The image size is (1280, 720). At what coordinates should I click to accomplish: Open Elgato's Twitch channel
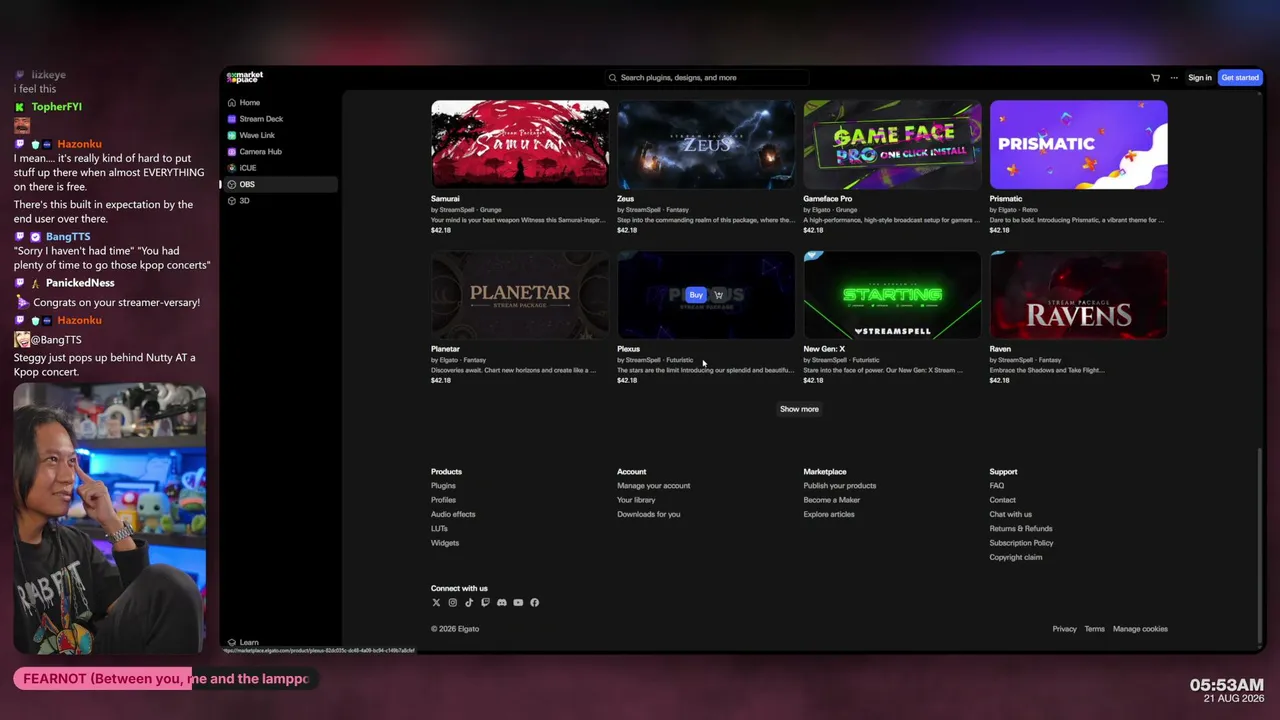click(x=485, y=602)
